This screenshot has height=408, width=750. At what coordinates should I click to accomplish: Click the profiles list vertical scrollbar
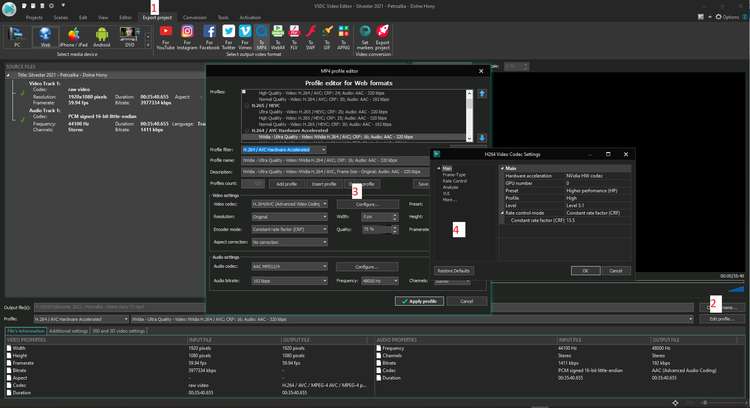pyautogui.click(x=469, y=115)
